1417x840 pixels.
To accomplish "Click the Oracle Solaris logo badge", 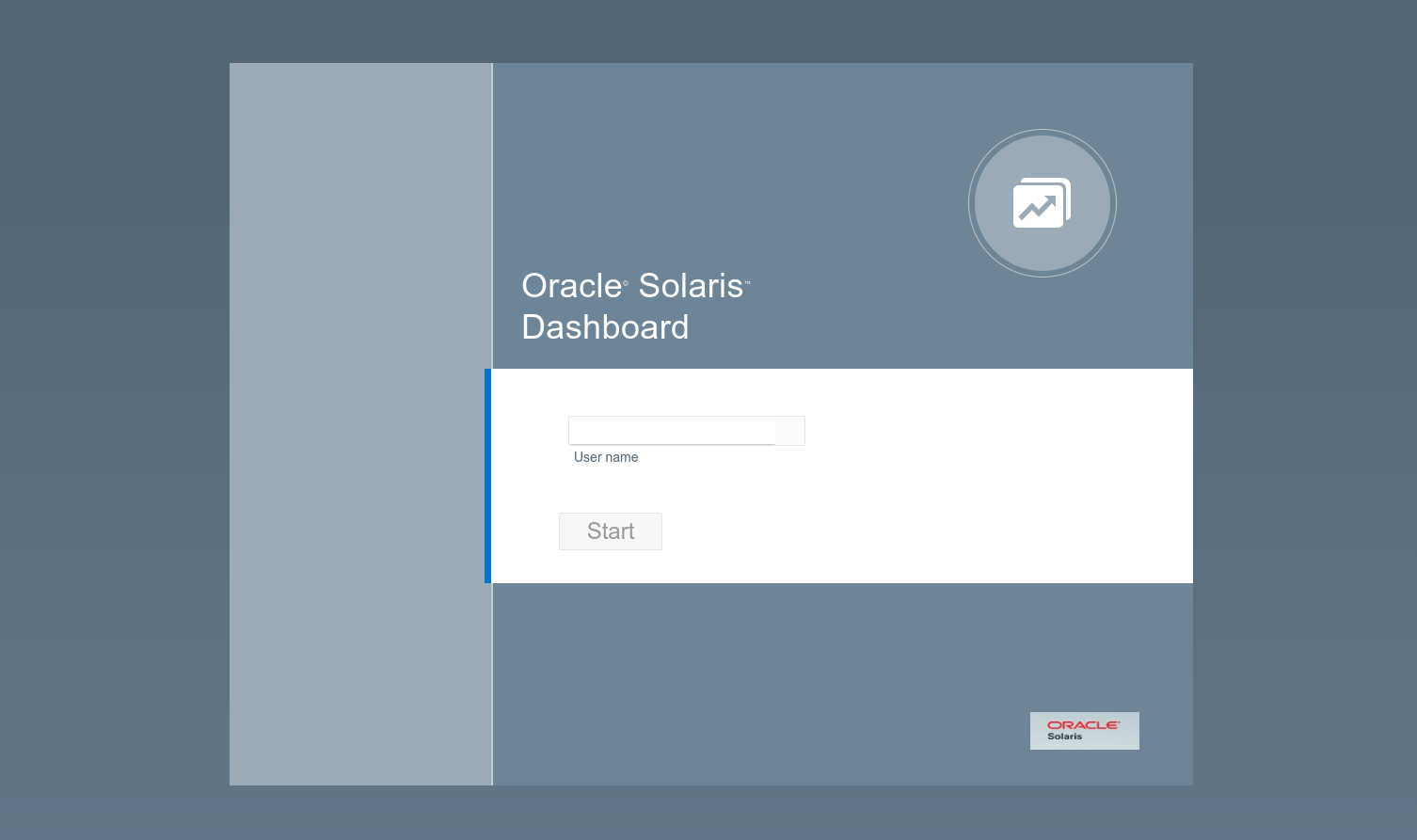I will point(1084,731).
